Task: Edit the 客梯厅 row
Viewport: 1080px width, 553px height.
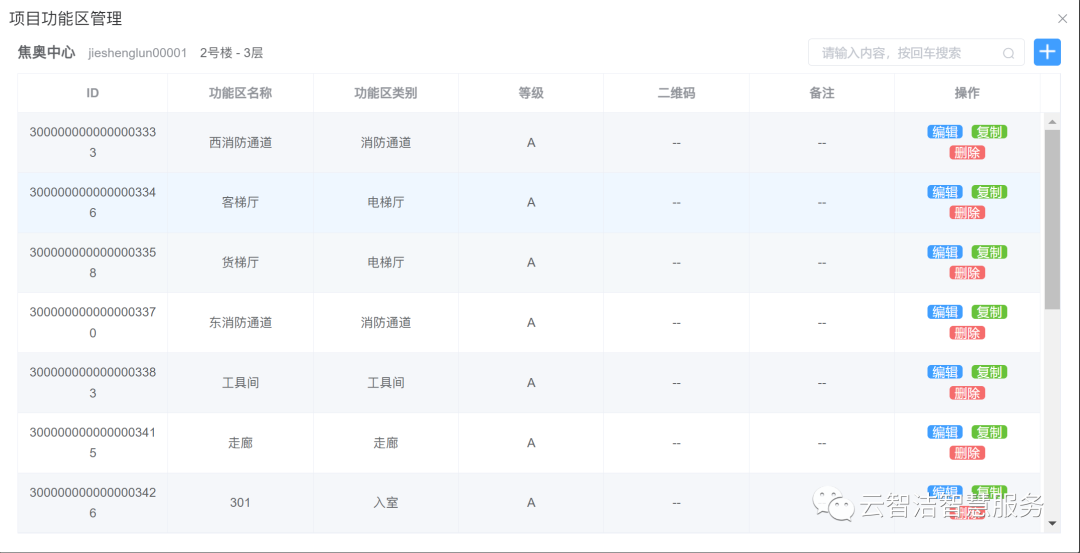Action: coord(945,192)
